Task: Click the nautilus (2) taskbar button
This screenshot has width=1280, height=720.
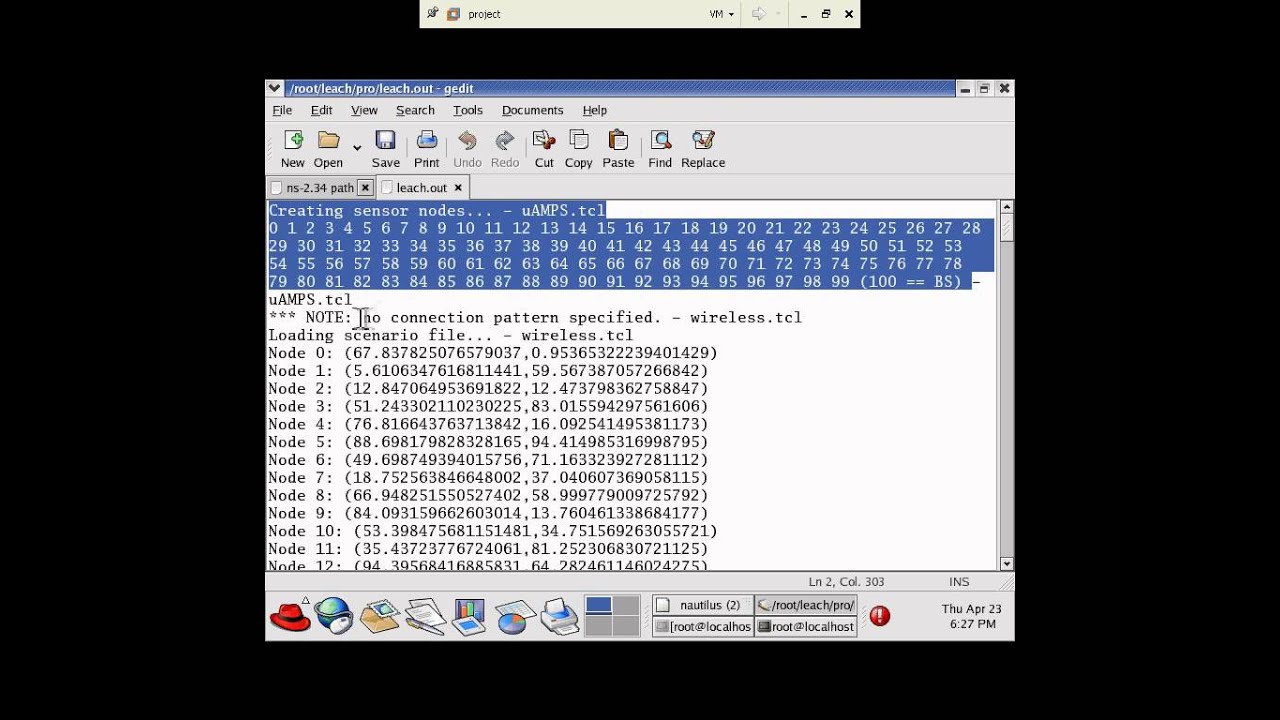Action: tap(701, 605)
